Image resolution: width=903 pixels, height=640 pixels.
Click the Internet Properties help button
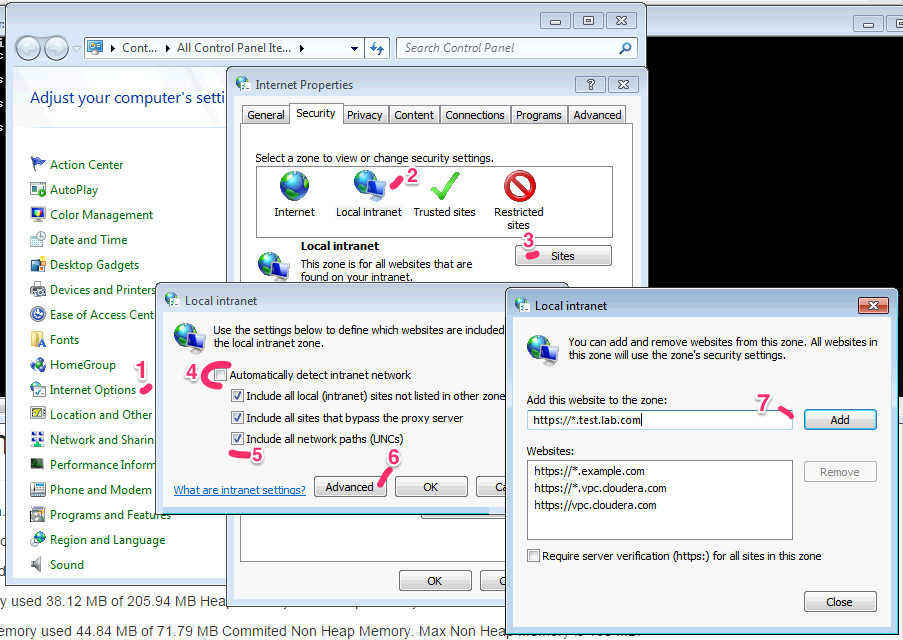[591, 85]
